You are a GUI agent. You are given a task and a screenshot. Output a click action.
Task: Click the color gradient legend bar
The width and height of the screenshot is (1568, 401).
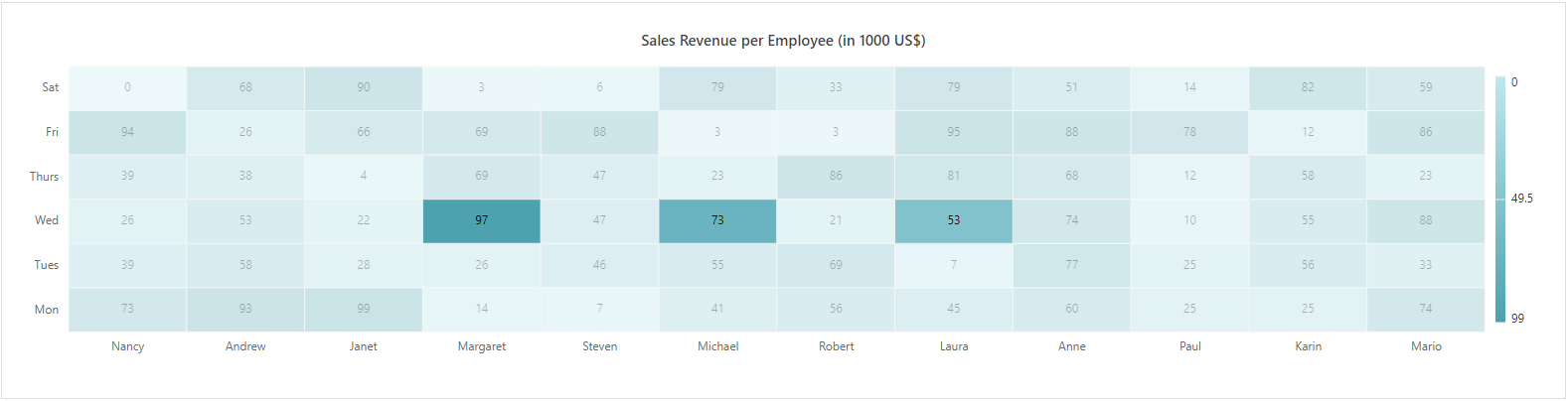(1499, 200)
